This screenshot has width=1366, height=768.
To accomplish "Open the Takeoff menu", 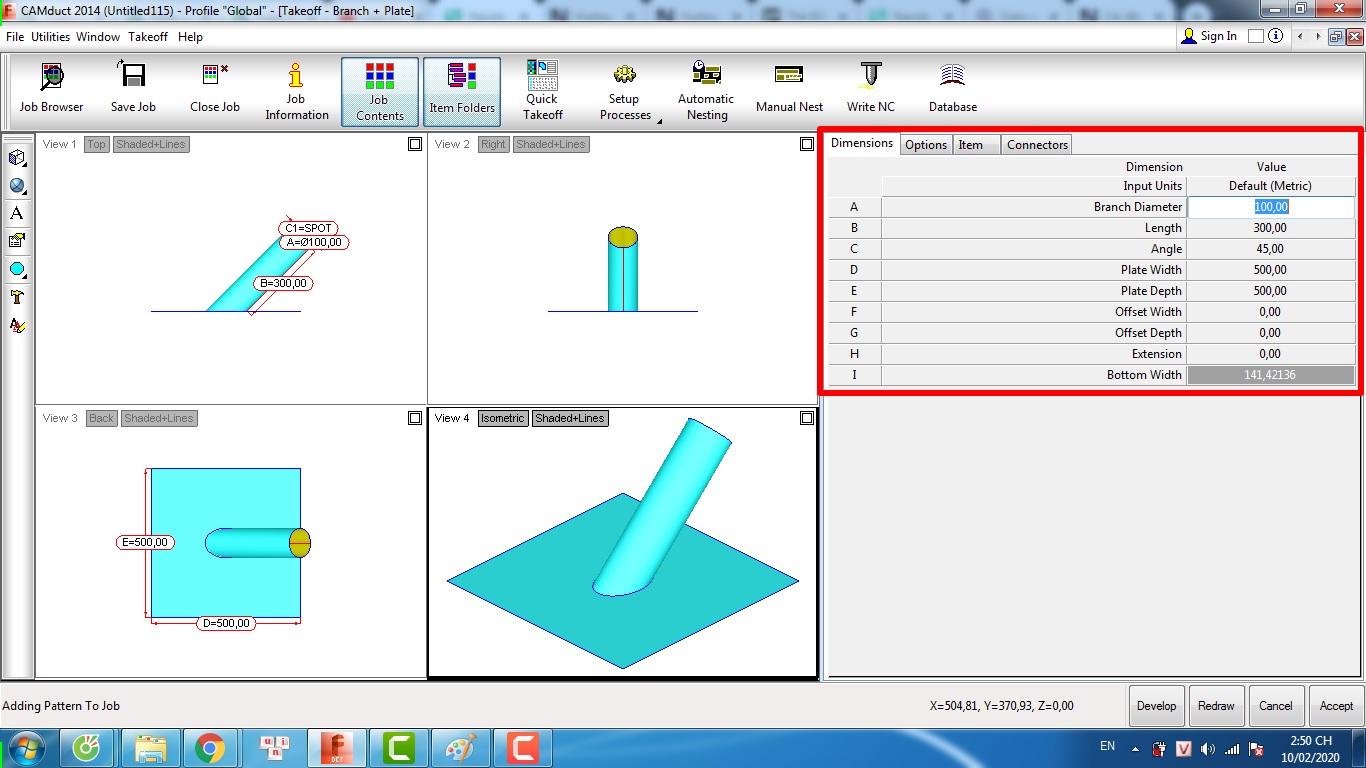I will (148, 37).
